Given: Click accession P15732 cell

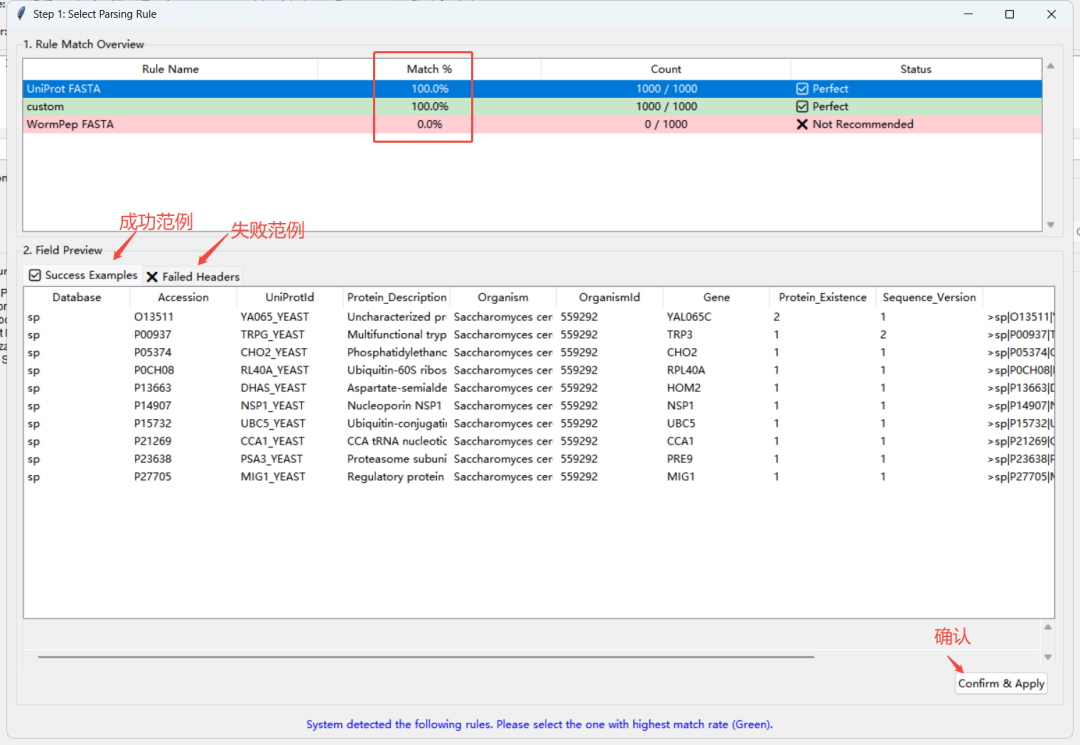Looking at the screenshot, I should coord(153,423).
